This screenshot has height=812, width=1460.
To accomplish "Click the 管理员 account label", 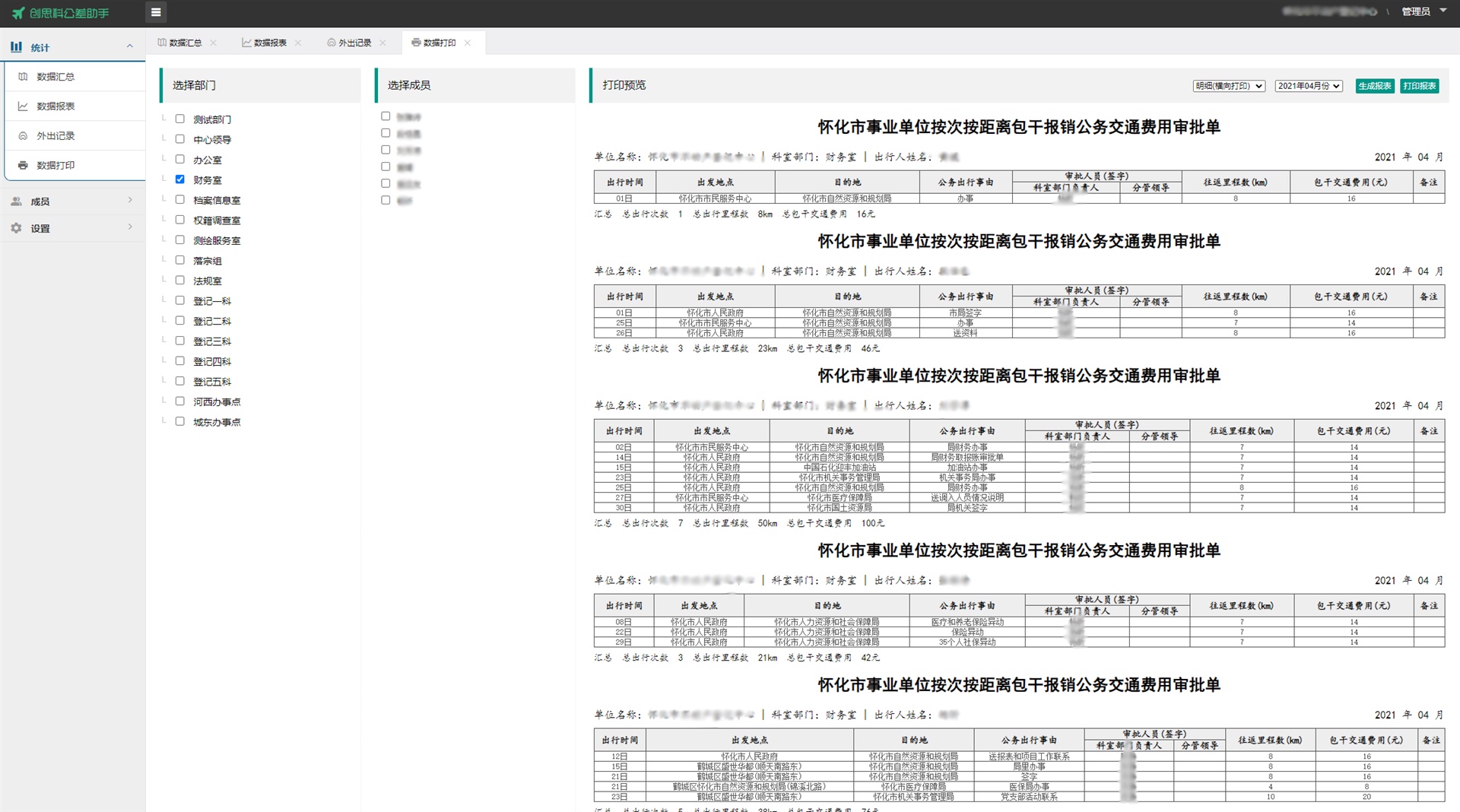I will 1416,11.
